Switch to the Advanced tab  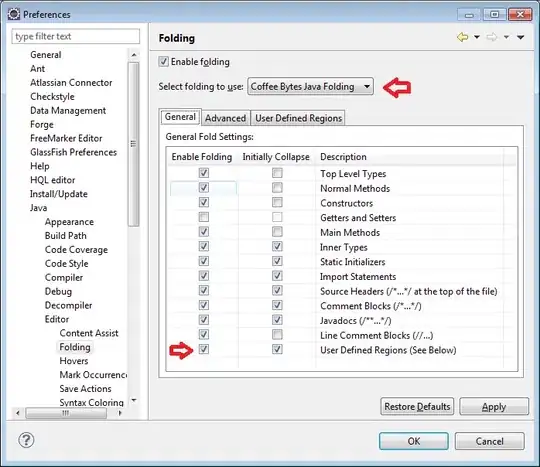226,118
